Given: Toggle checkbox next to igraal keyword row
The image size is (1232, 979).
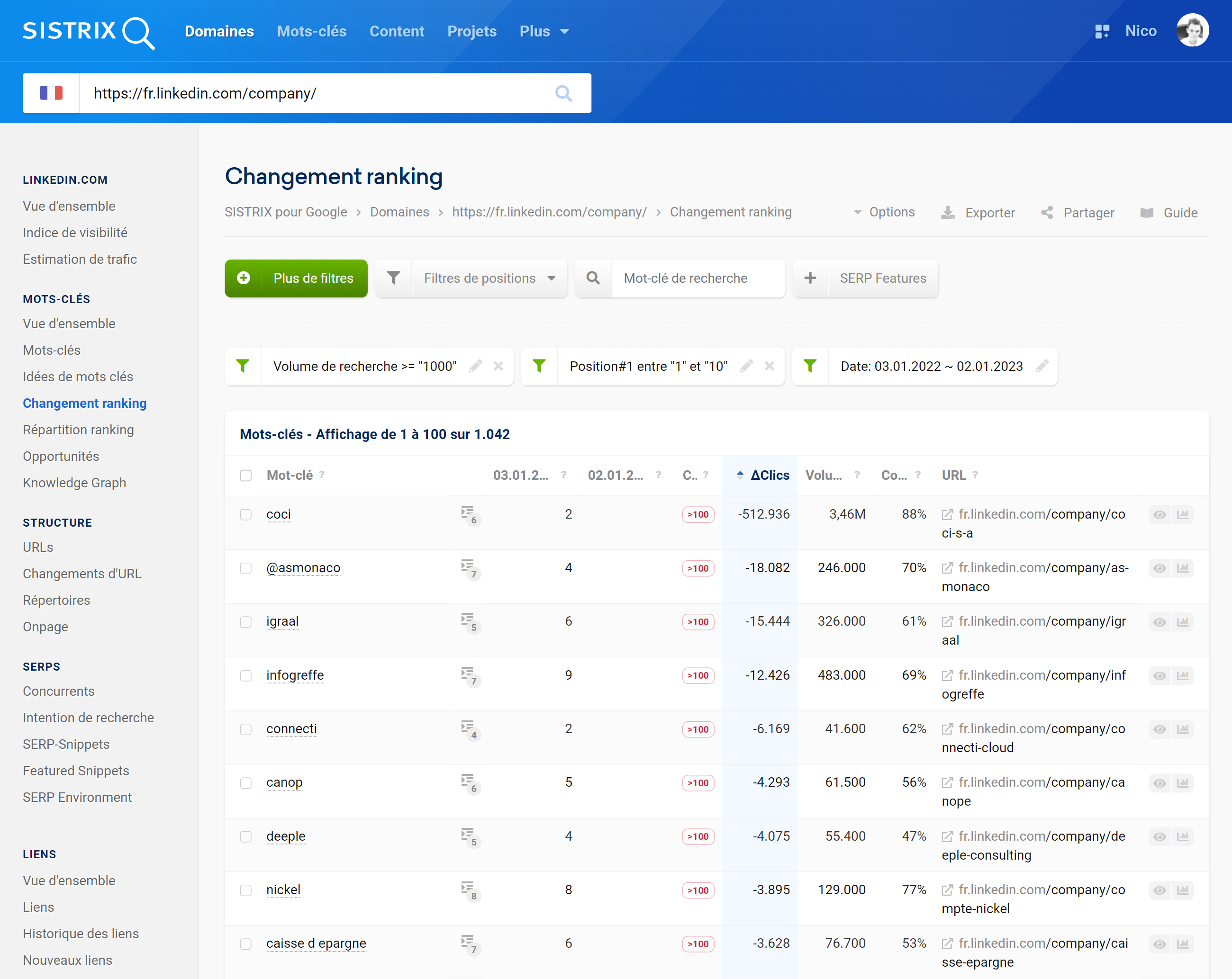Looking at the screenshot, I should [247, 621].
